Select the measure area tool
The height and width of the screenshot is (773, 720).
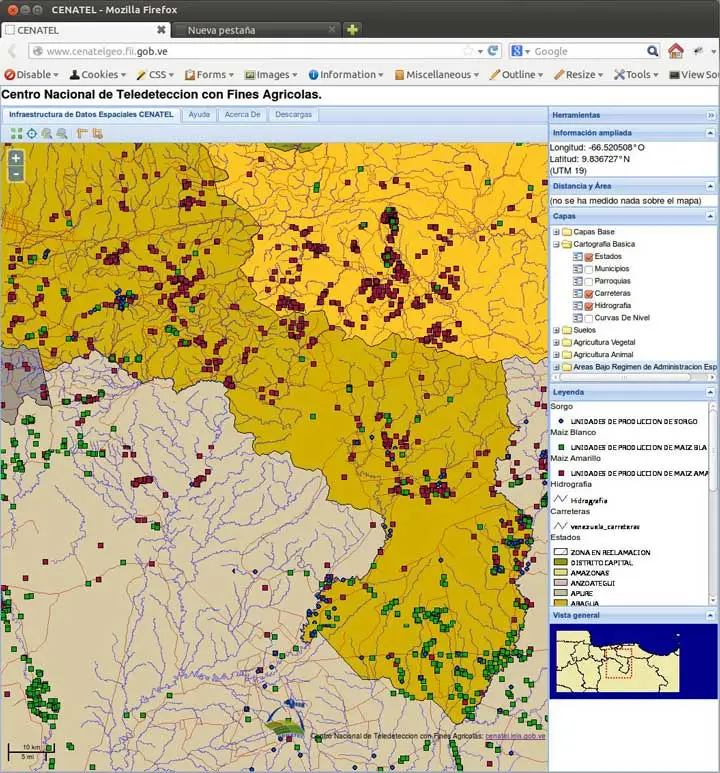click(x=98, y=133)
